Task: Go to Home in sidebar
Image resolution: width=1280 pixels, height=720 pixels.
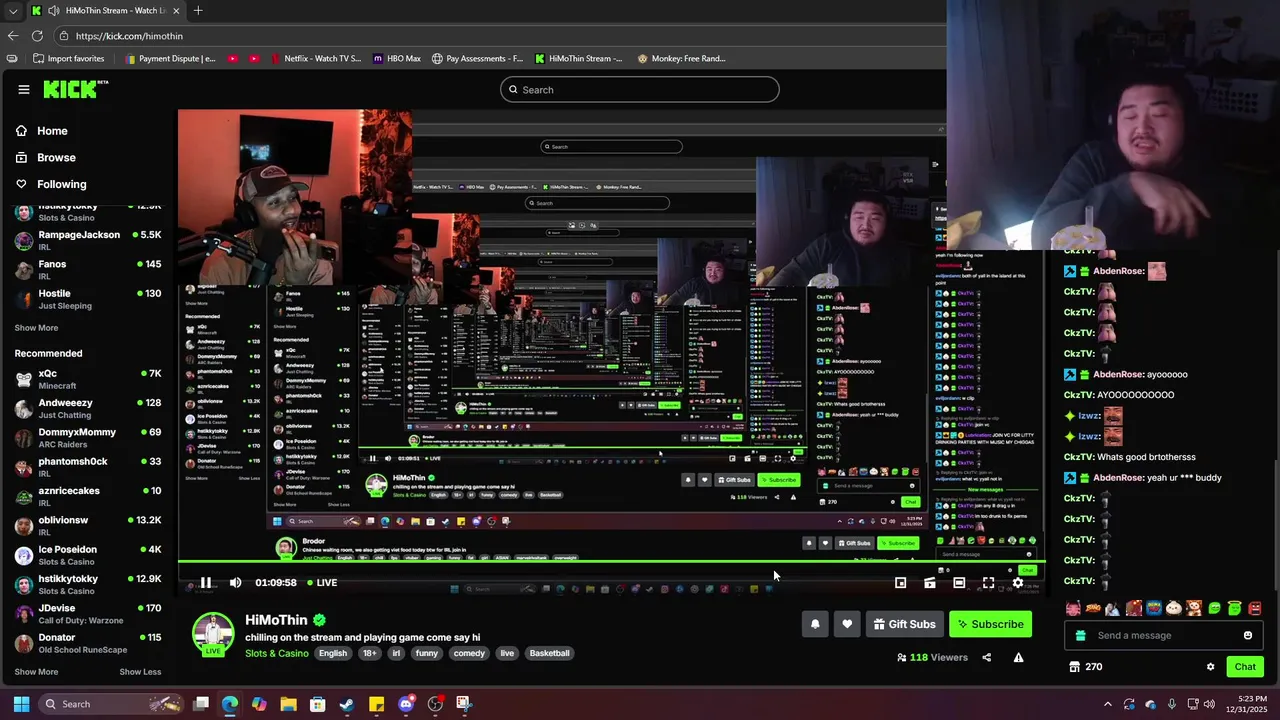Action: click(41, 131)
